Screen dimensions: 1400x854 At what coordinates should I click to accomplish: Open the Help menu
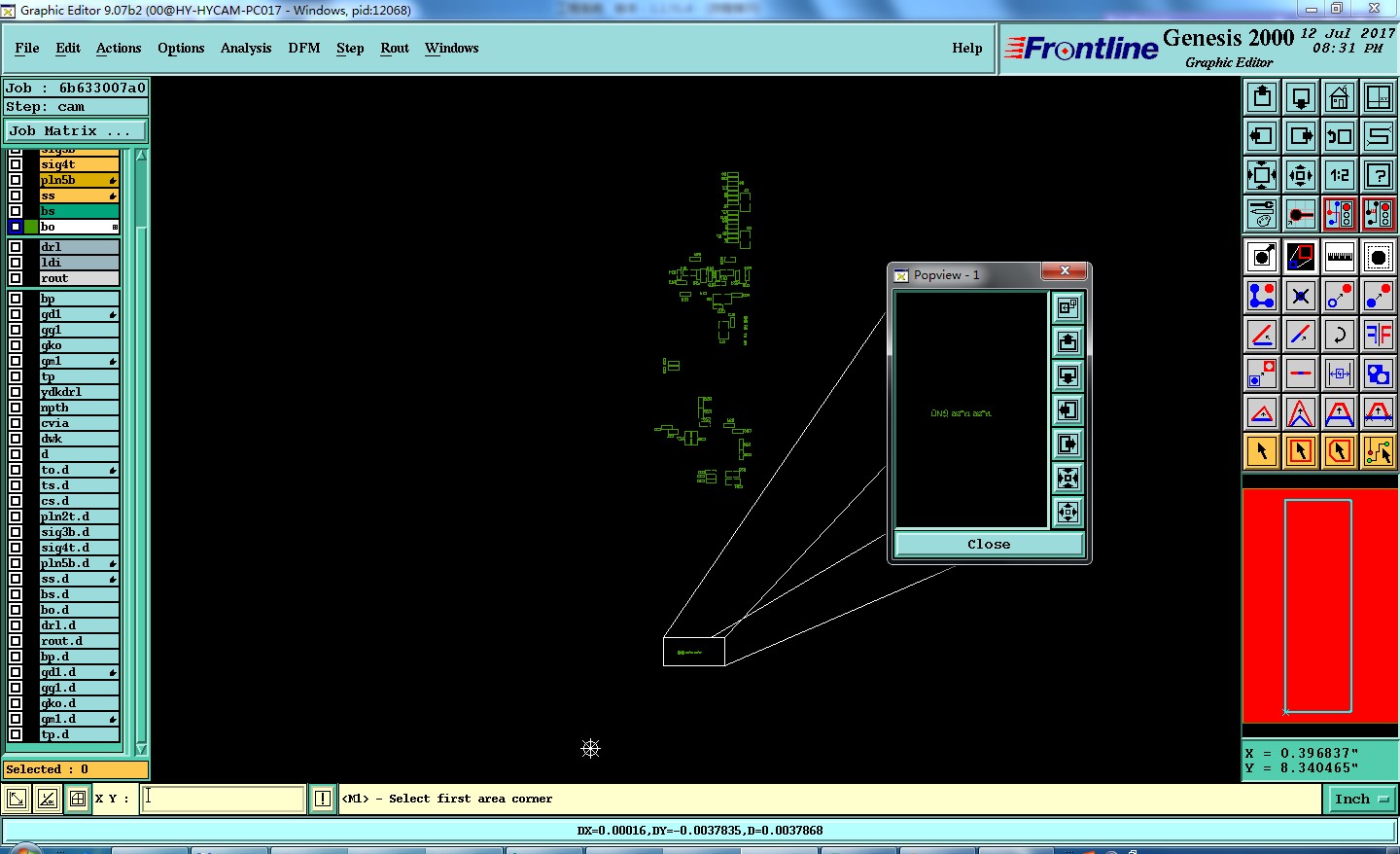click(x=967, y=48)
